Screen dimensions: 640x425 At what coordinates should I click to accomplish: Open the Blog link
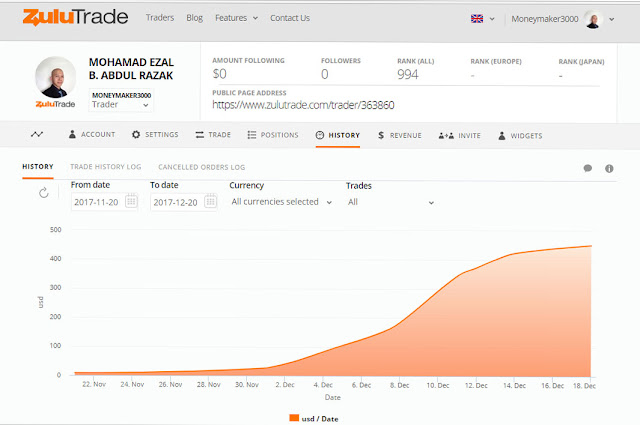coord(194,18)
